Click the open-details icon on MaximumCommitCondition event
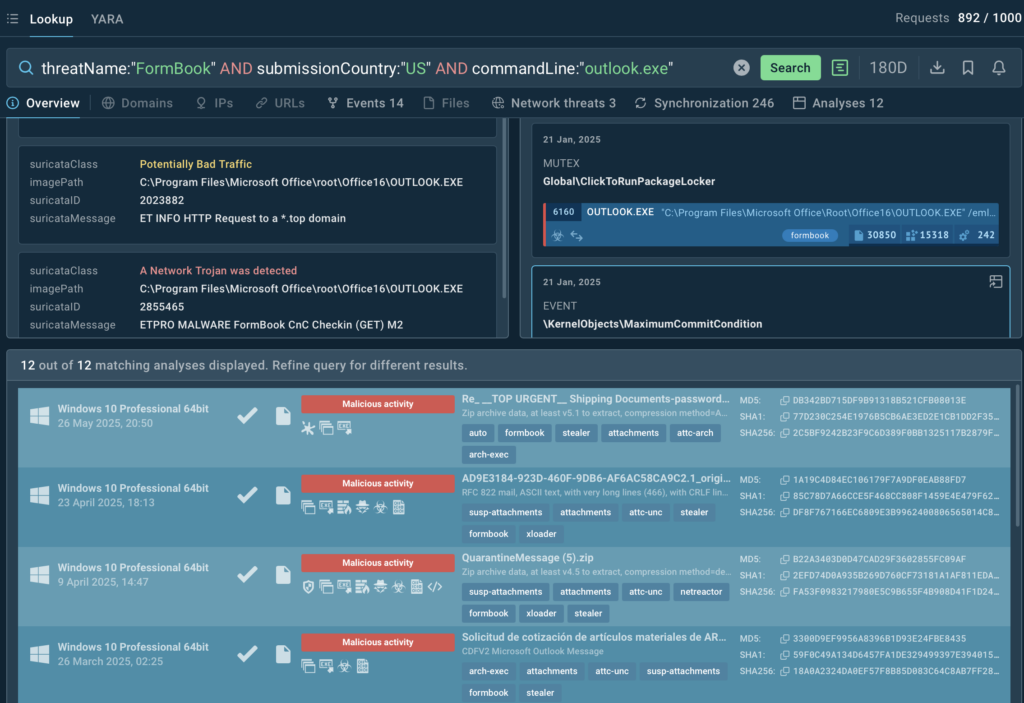Image resolution: width=1024 pixels, height=703 pixels. pos(995,282)
